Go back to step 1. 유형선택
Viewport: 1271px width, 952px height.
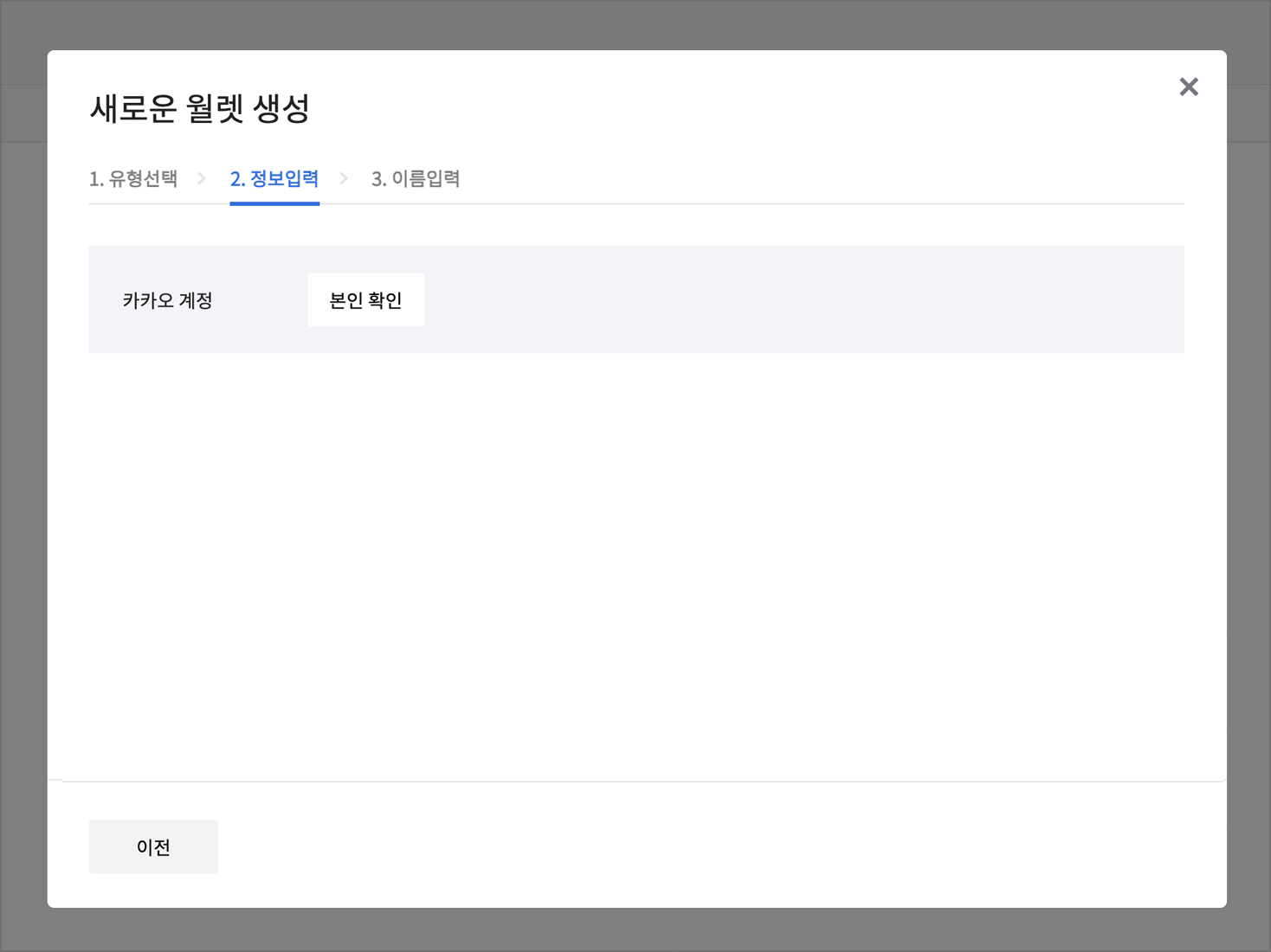pos(133,178)
